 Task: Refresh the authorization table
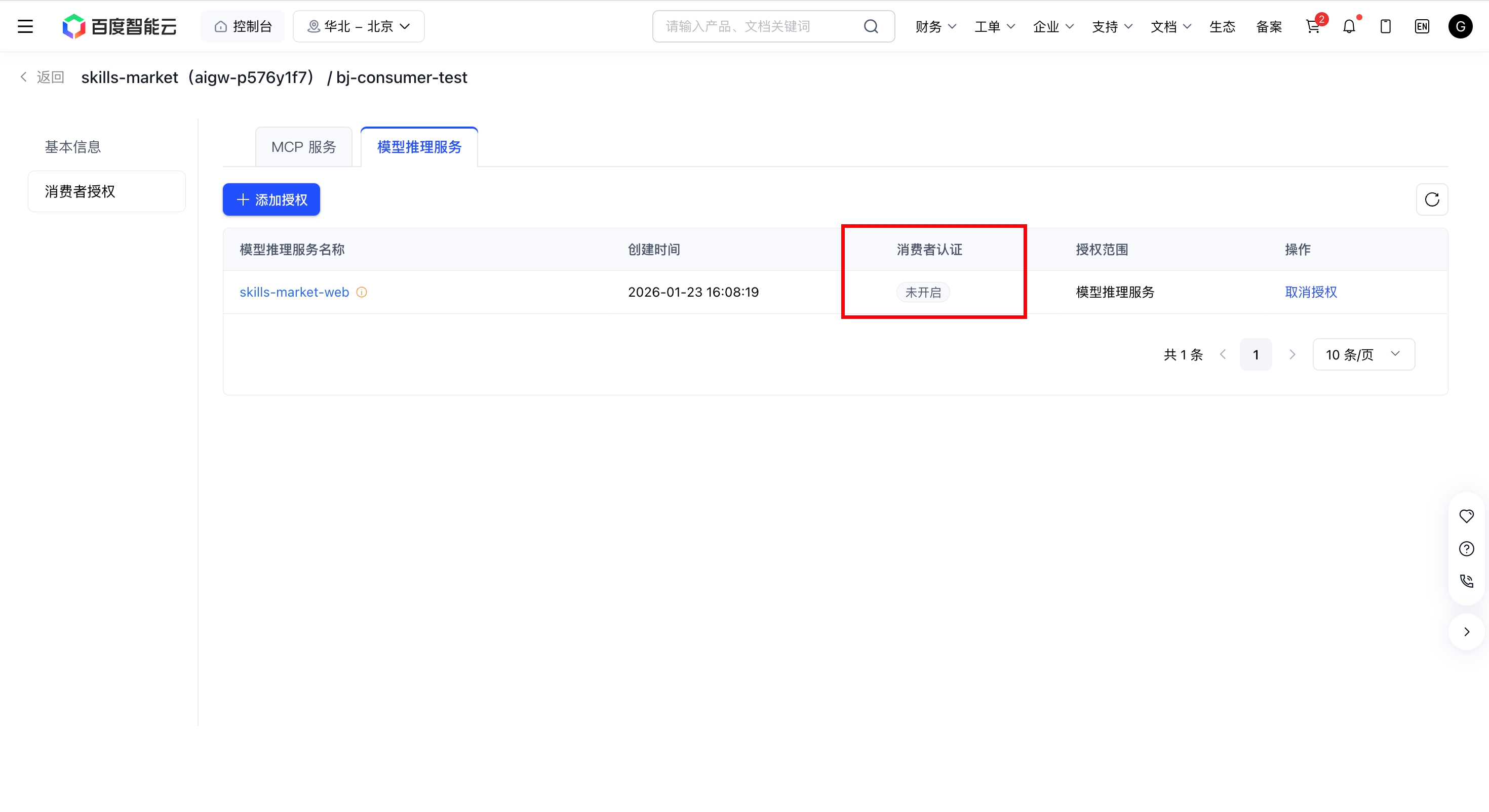click(x=1432, y=199)
